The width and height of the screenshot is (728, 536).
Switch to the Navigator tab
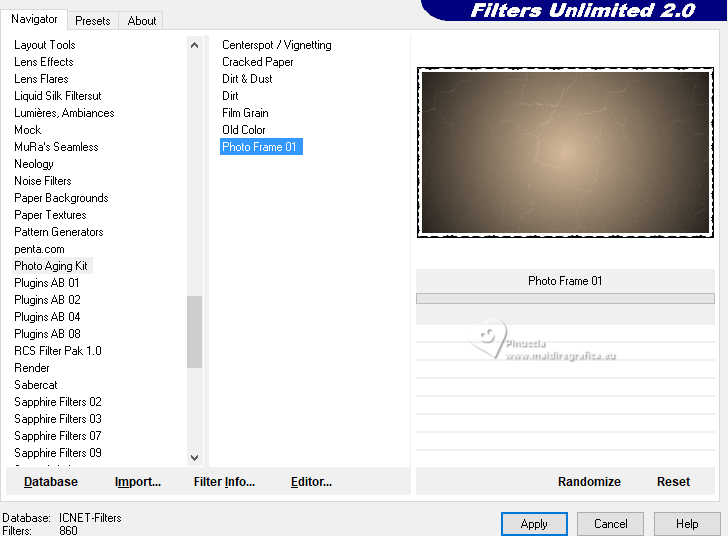click(34, 19)
